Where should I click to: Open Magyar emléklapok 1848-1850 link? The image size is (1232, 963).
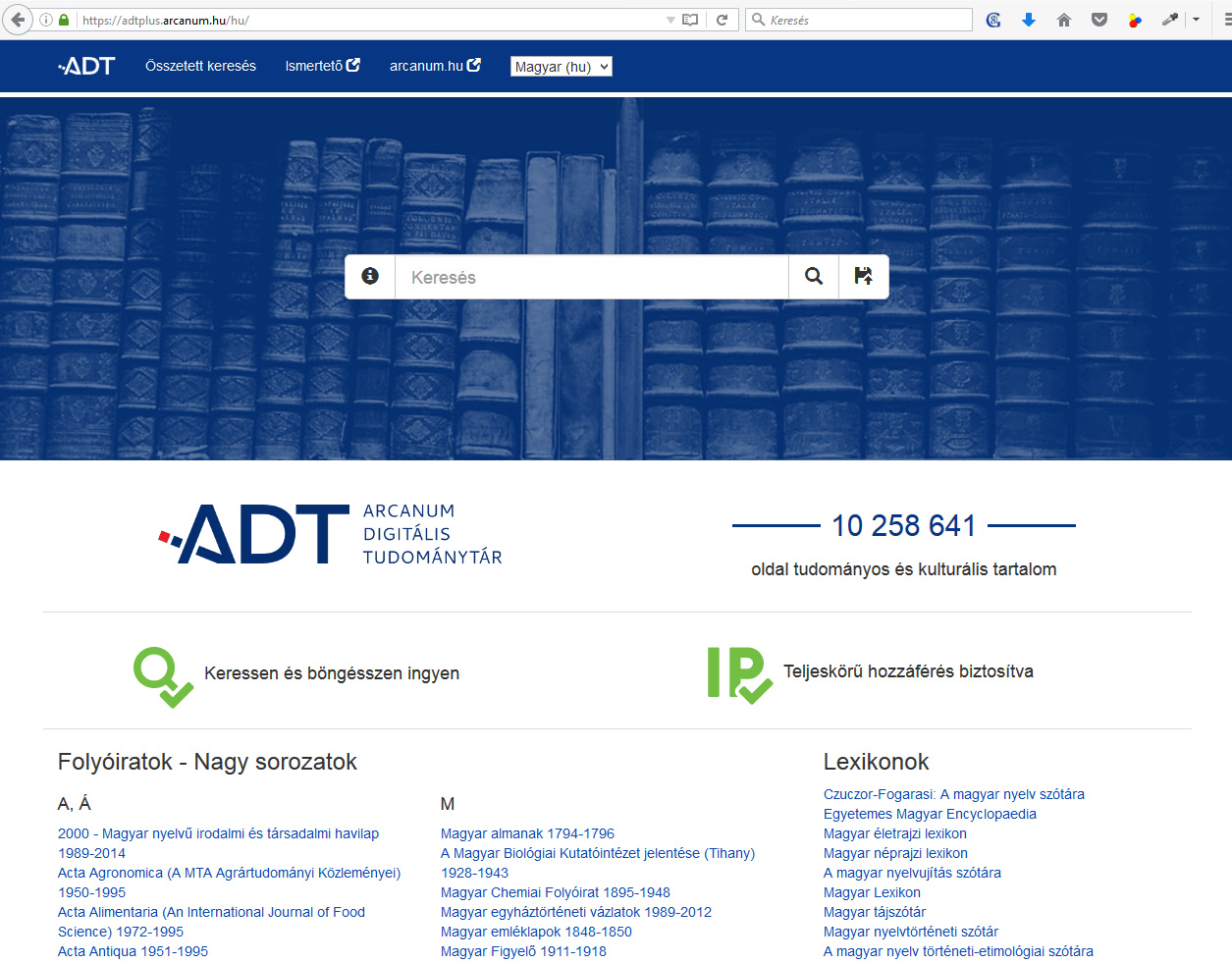click(x=536, y=932)
